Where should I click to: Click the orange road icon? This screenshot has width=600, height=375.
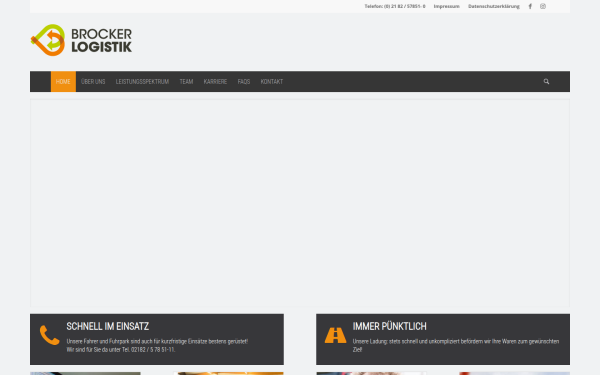336,335
